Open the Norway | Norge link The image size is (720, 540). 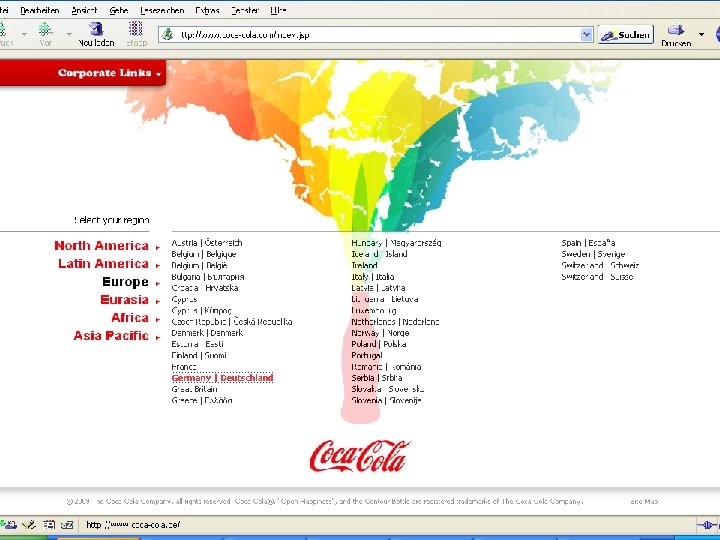(380, 333)
